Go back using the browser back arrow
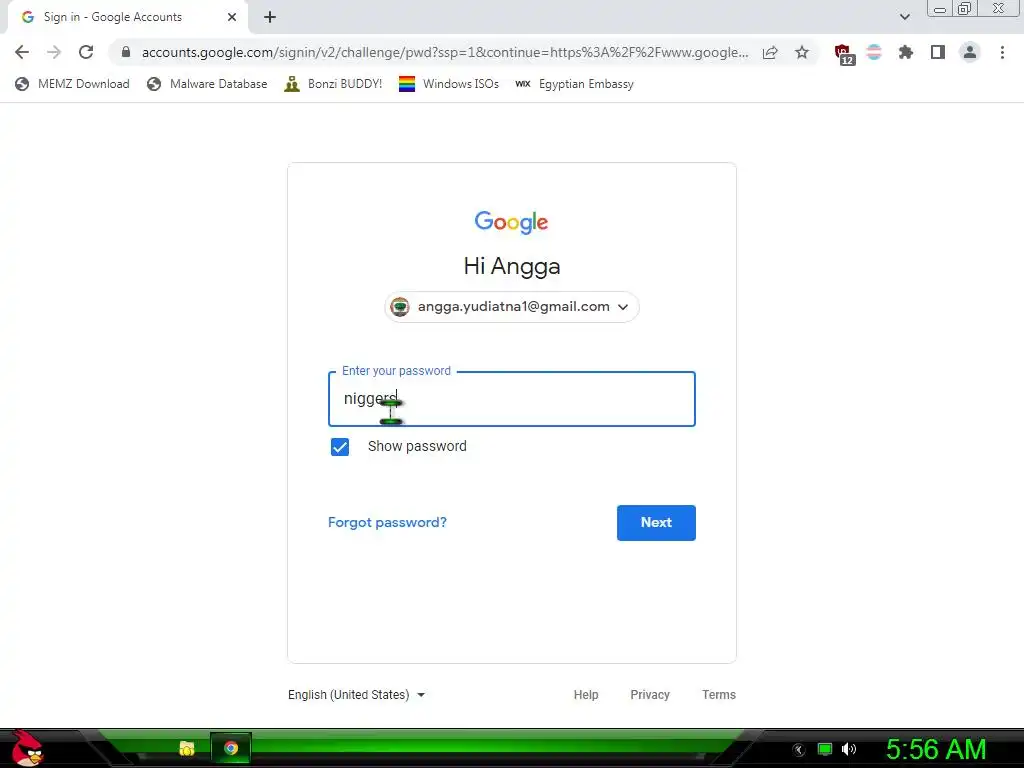Viewport: 1024px width, 768px height. (22, 52)
